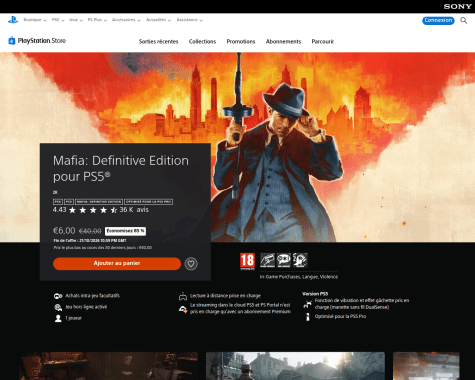475x380 pixels.
Task: Click the 36 K avis ratings link
Action: (134, 210)
